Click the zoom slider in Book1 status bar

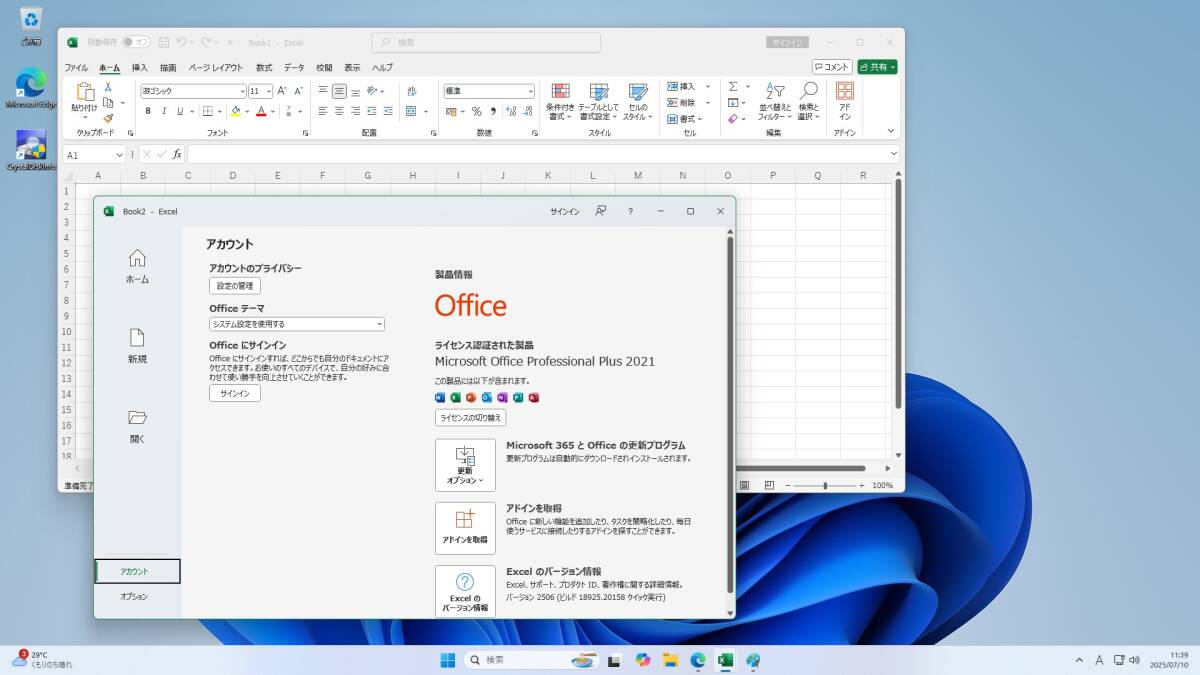point(825,485)
